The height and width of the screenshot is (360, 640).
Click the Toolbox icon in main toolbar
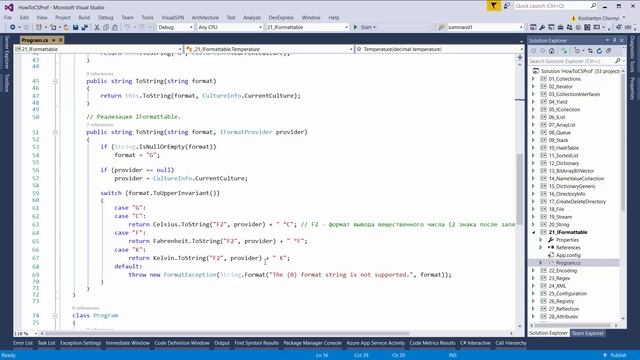[x=560, y=27]
